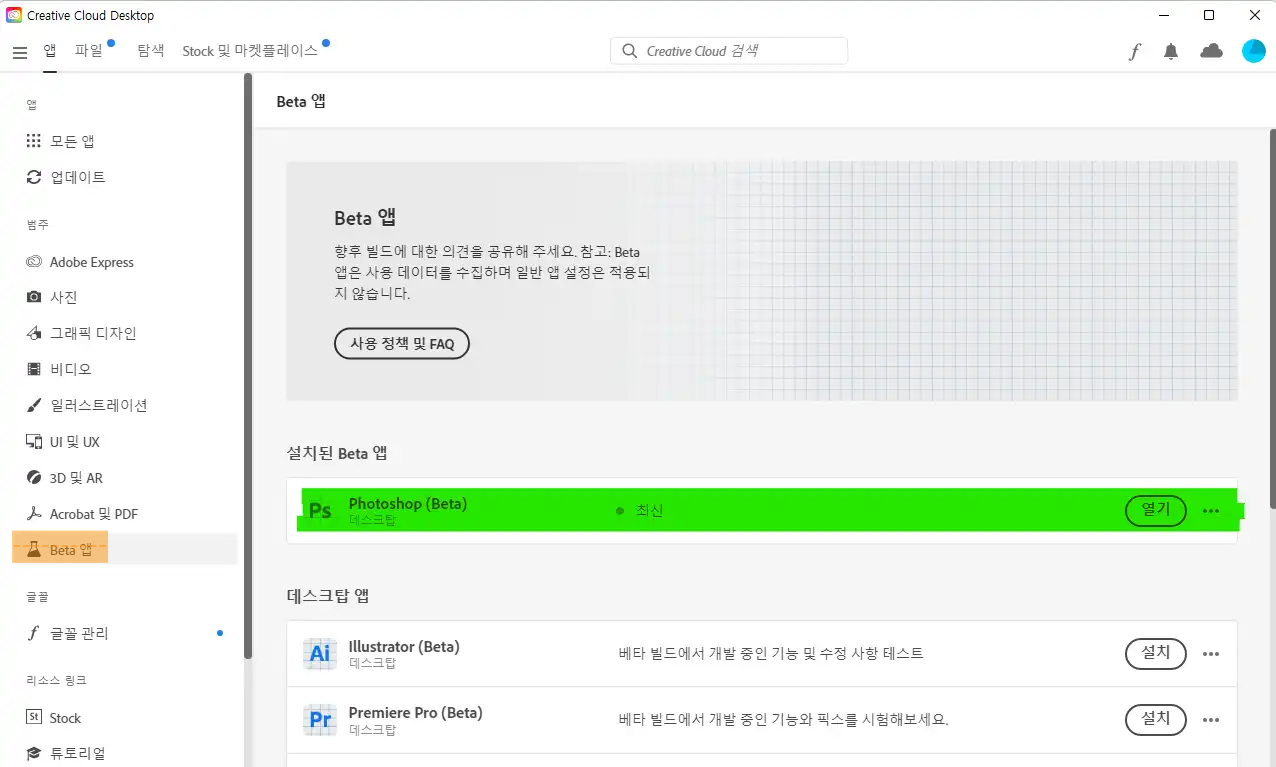
Task: Open more options for Photoshop (Beta)
Action: [1211, 511]
